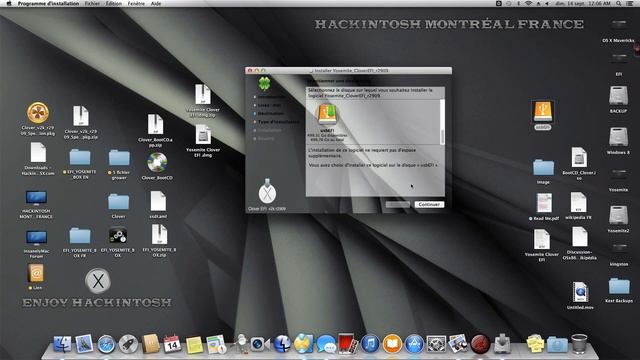Open the Édition menu

[x=113, y=3]
